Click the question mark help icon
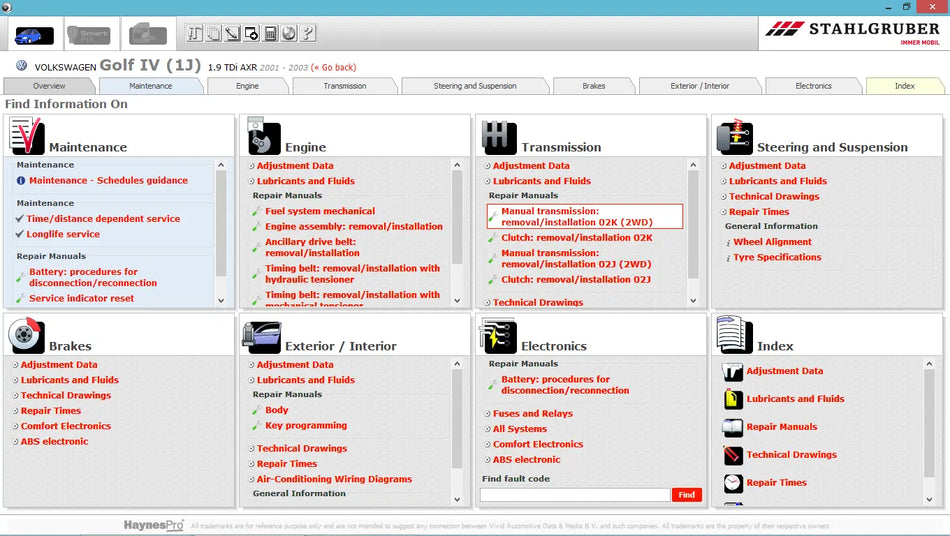 308,34
